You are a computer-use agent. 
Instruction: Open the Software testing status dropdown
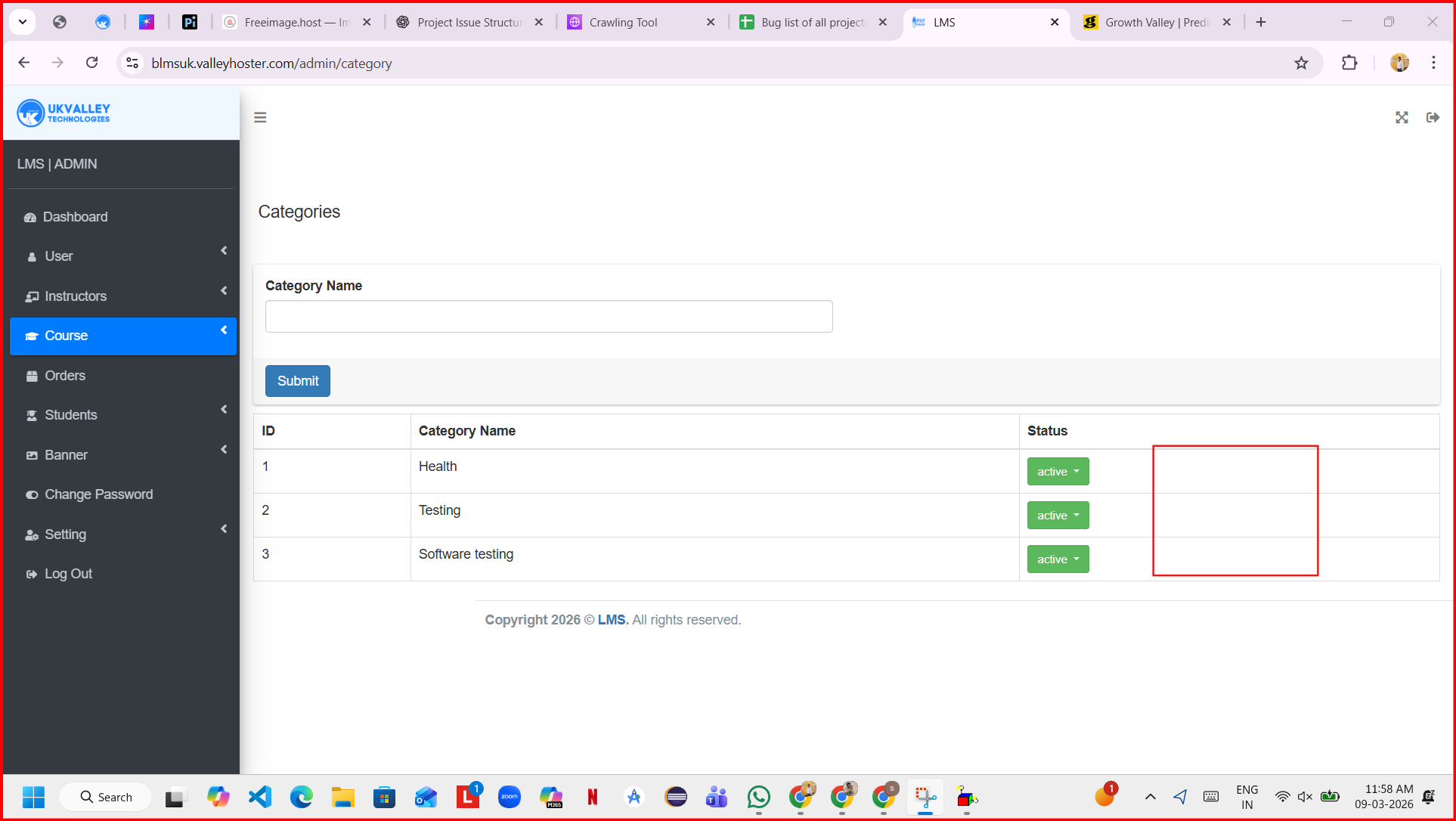tap(1058, 559)
